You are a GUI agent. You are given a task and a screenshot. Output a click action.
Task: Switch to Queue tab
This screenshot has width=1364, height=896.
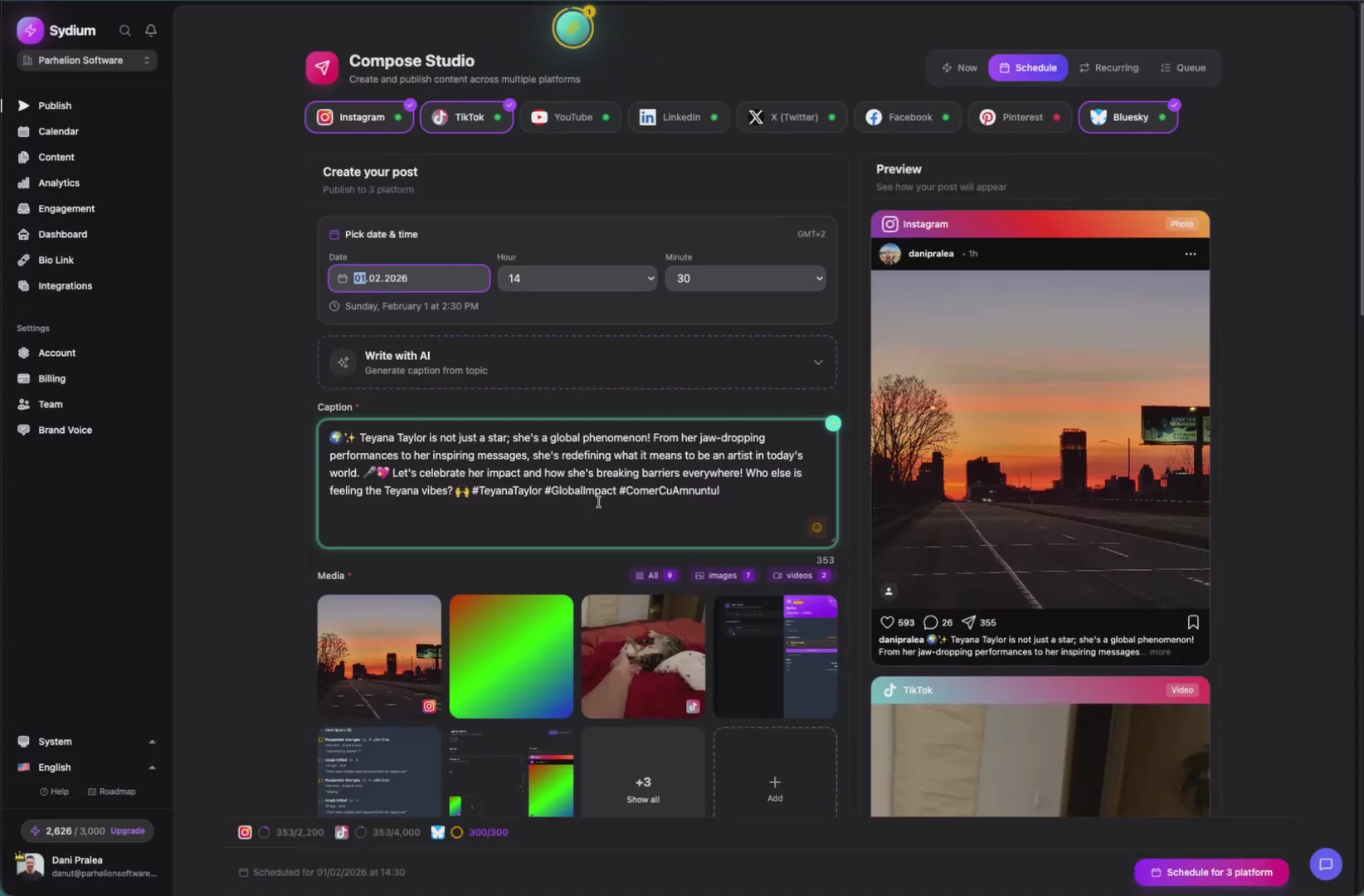(x=1183, y=68)
